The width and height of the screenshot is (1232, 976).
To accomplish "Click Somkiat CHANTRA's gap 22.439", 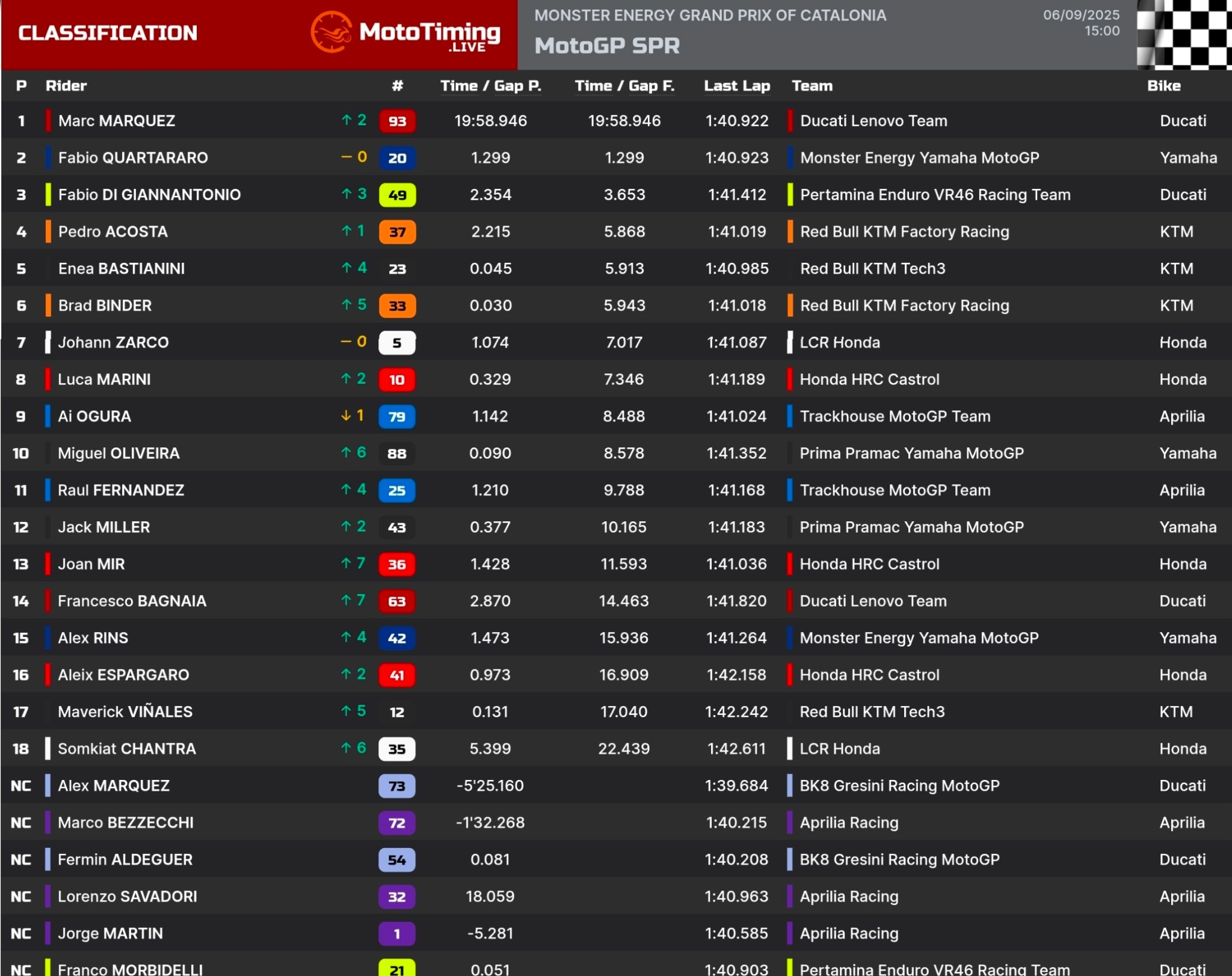I will coord(624,749).
